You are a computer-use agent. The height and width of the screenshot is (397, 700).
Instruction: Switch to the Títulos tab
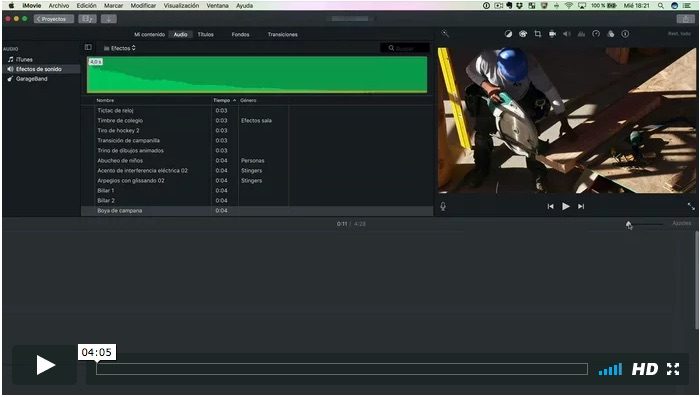205,34
